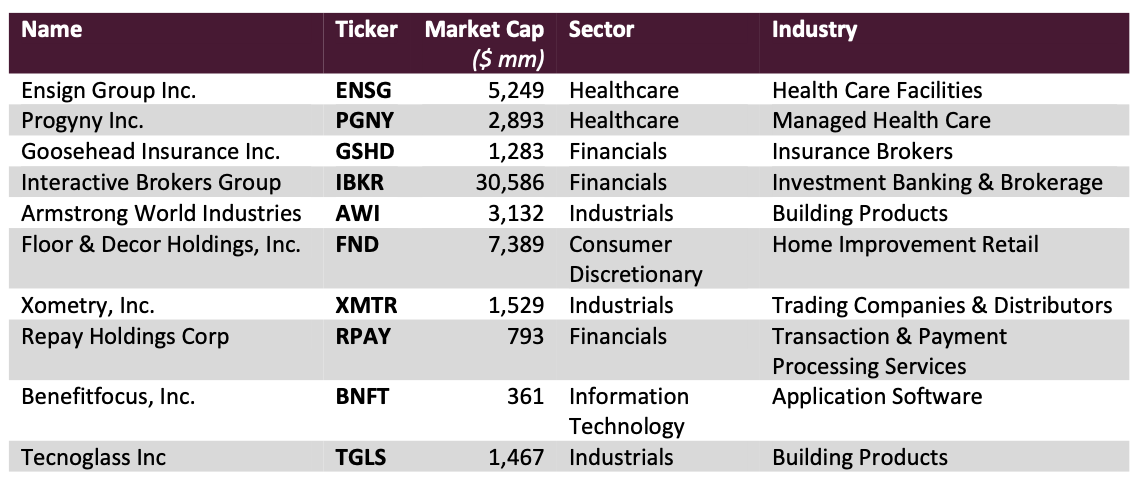
Task: Click the Industry column header
Action: (814, 30)
